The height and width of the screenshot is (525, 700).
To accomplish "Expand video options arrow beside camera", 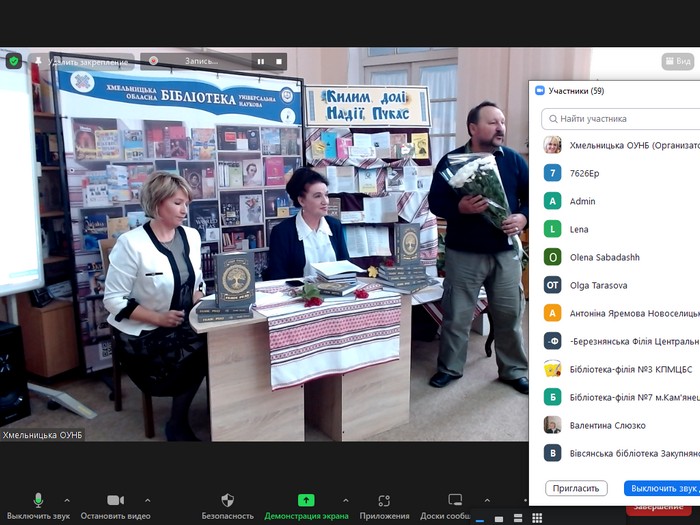I will pyautogui.click(x=148, y=500).
